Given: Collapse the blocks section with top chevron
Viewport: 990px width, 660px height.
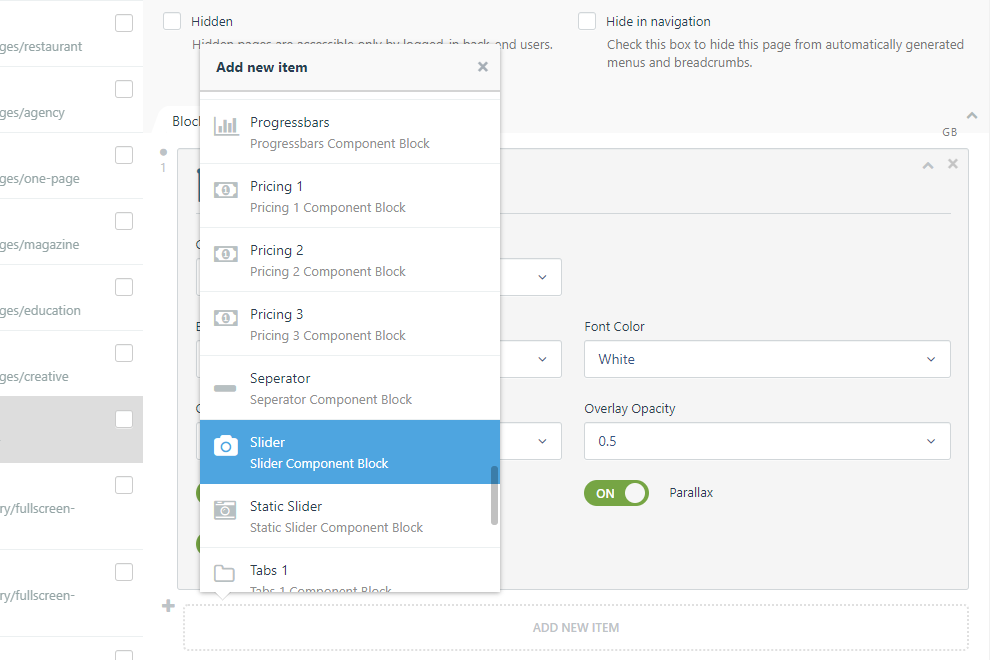Looking at the screenshot, I should click(x=972, y=116).
